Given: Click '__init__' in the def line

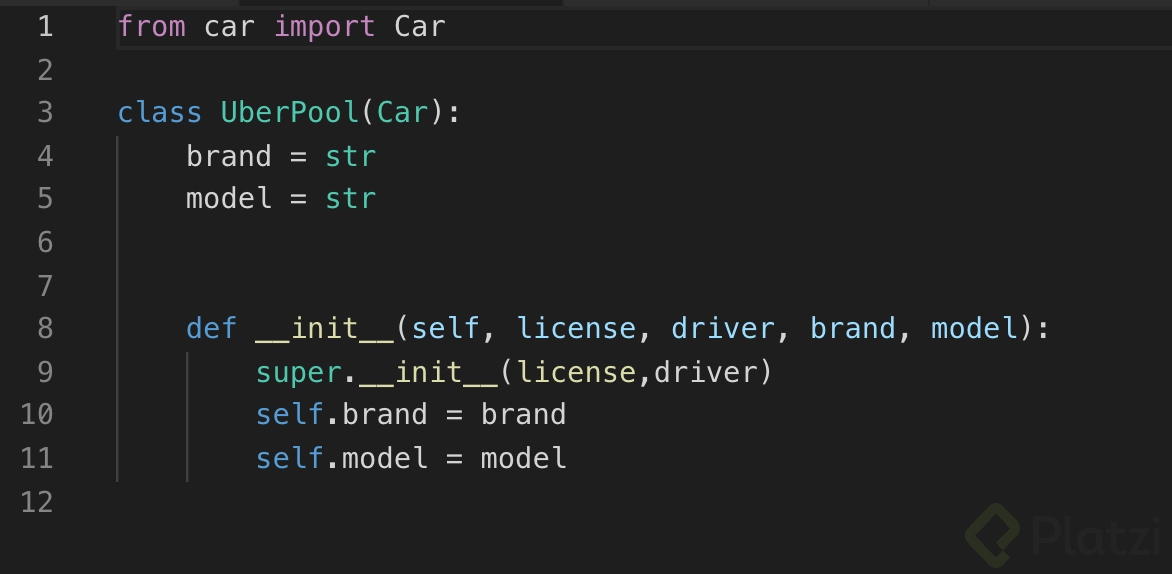Looking at the screenshot, I should click(324, 328).
